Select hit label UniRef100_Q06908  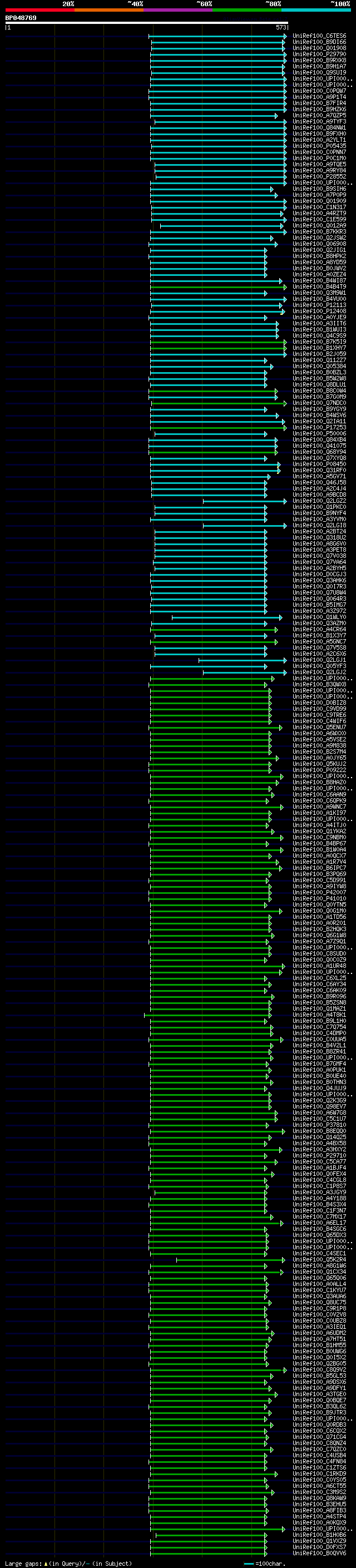[319, 244]
